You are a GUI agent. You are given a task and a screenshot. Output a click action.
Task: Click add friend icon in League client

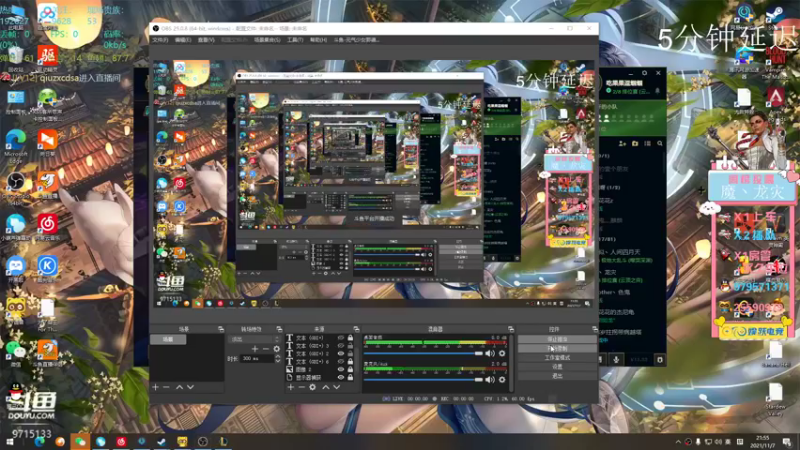(x=622, y=144)
